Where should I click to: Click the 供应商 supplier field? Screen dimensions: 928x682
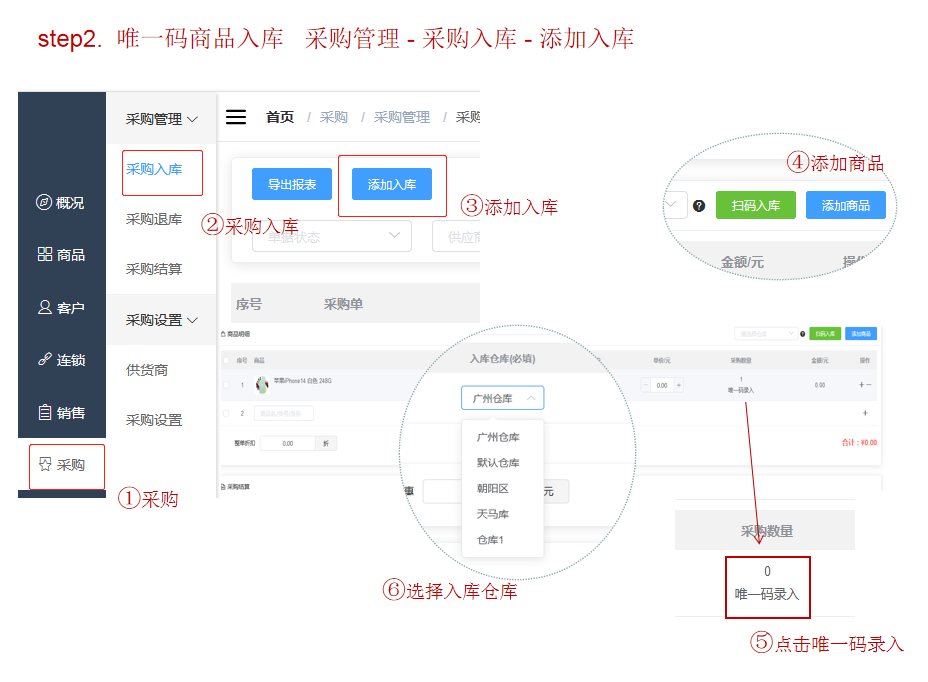click(x=456, y=236)
